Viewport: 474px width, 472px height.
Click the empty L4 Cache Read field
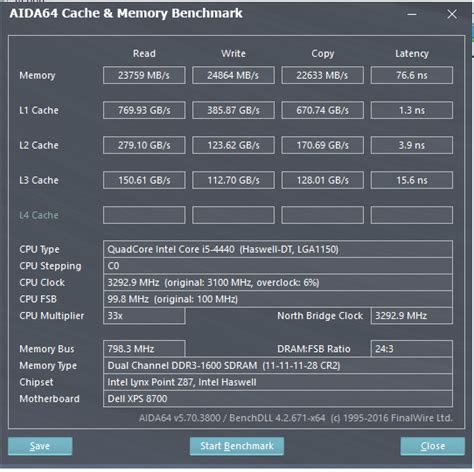[144, 215]
